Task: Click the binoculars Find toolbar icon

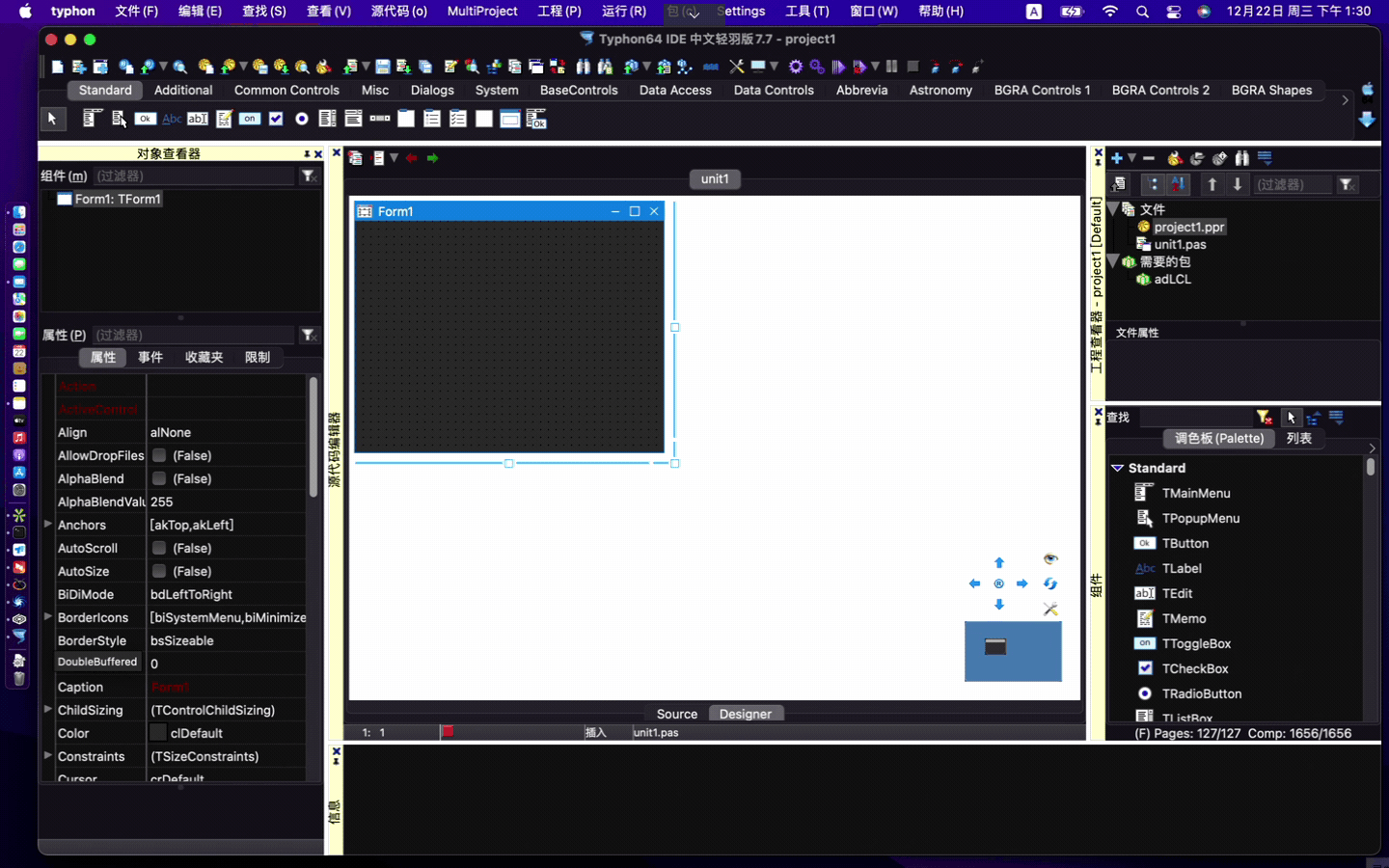Action: (x=584, y=67)
